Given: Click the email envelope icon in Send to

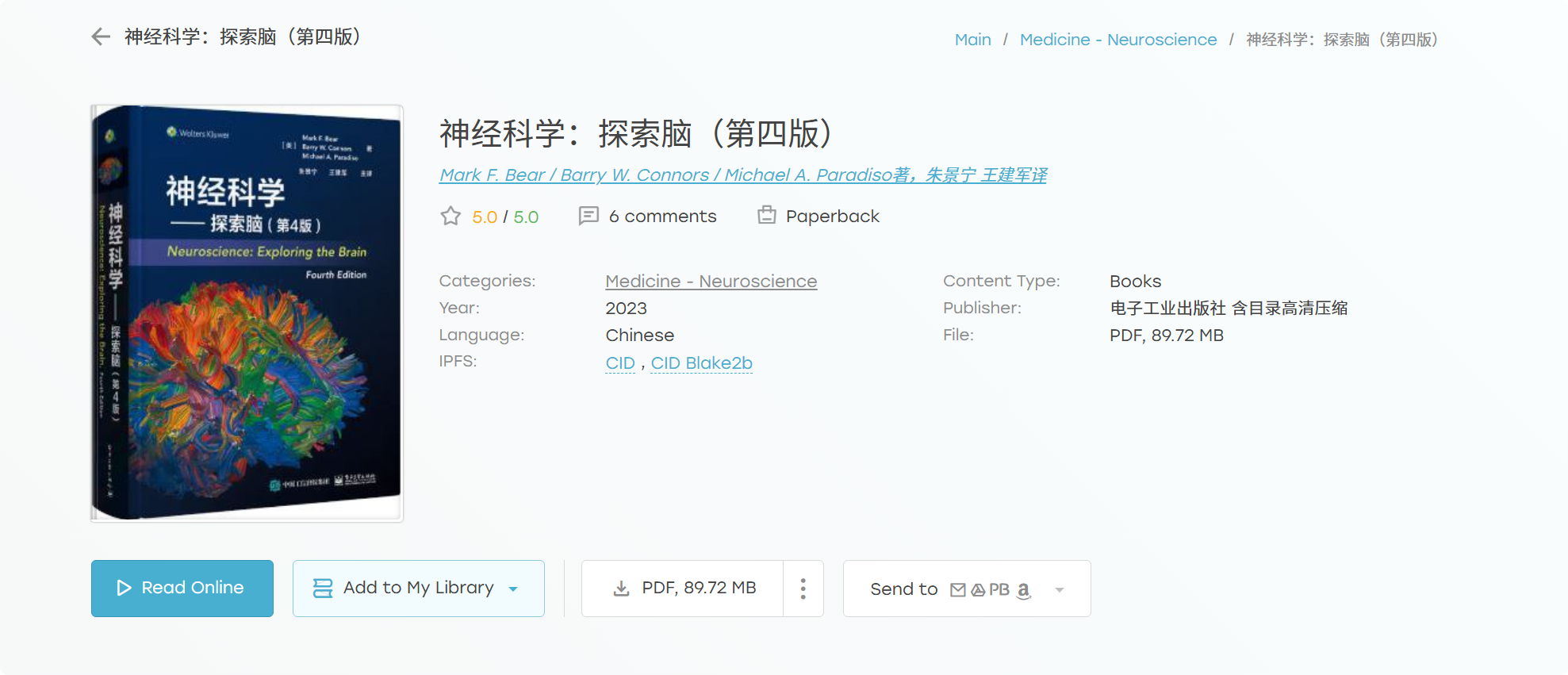Looking at the screenshot, I should click(958, 589).
